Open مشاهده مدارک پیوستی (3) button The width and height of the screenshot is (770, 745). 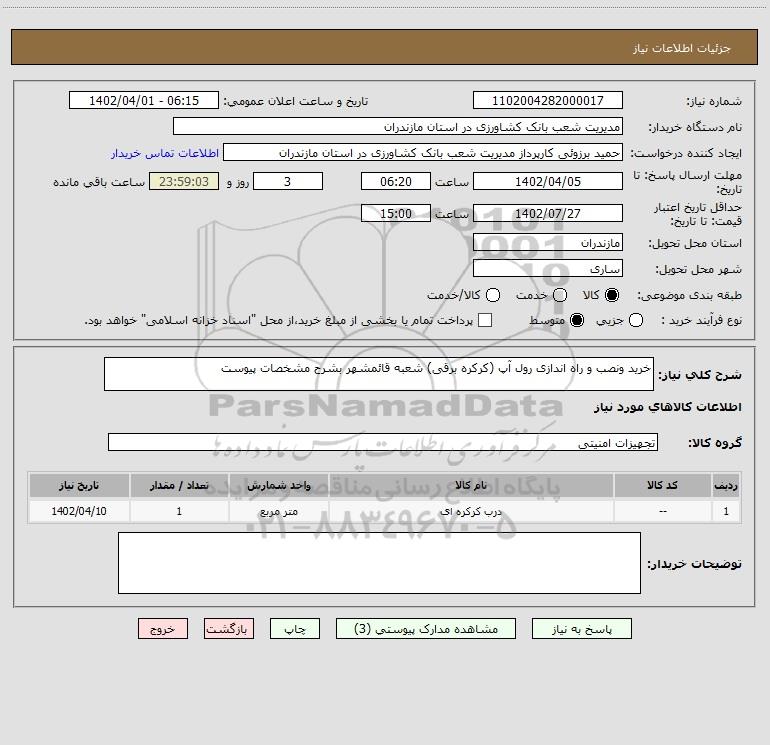(426, 629)
